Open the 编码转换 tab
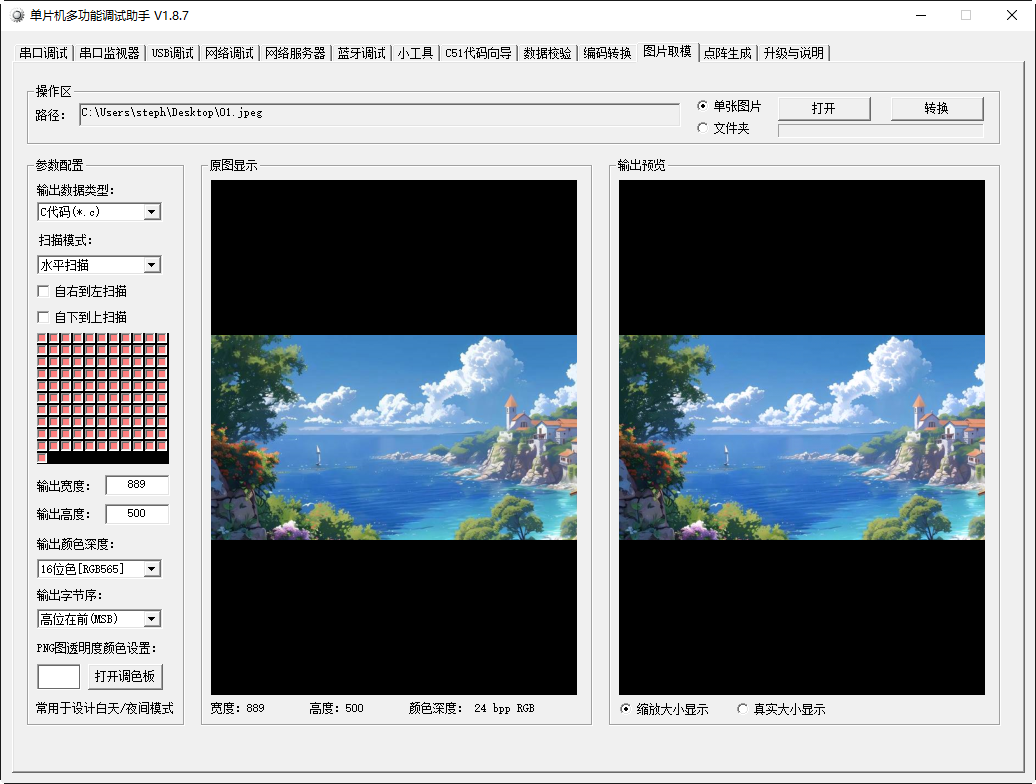The image size is (1036, 784). [x=607, y=53]
